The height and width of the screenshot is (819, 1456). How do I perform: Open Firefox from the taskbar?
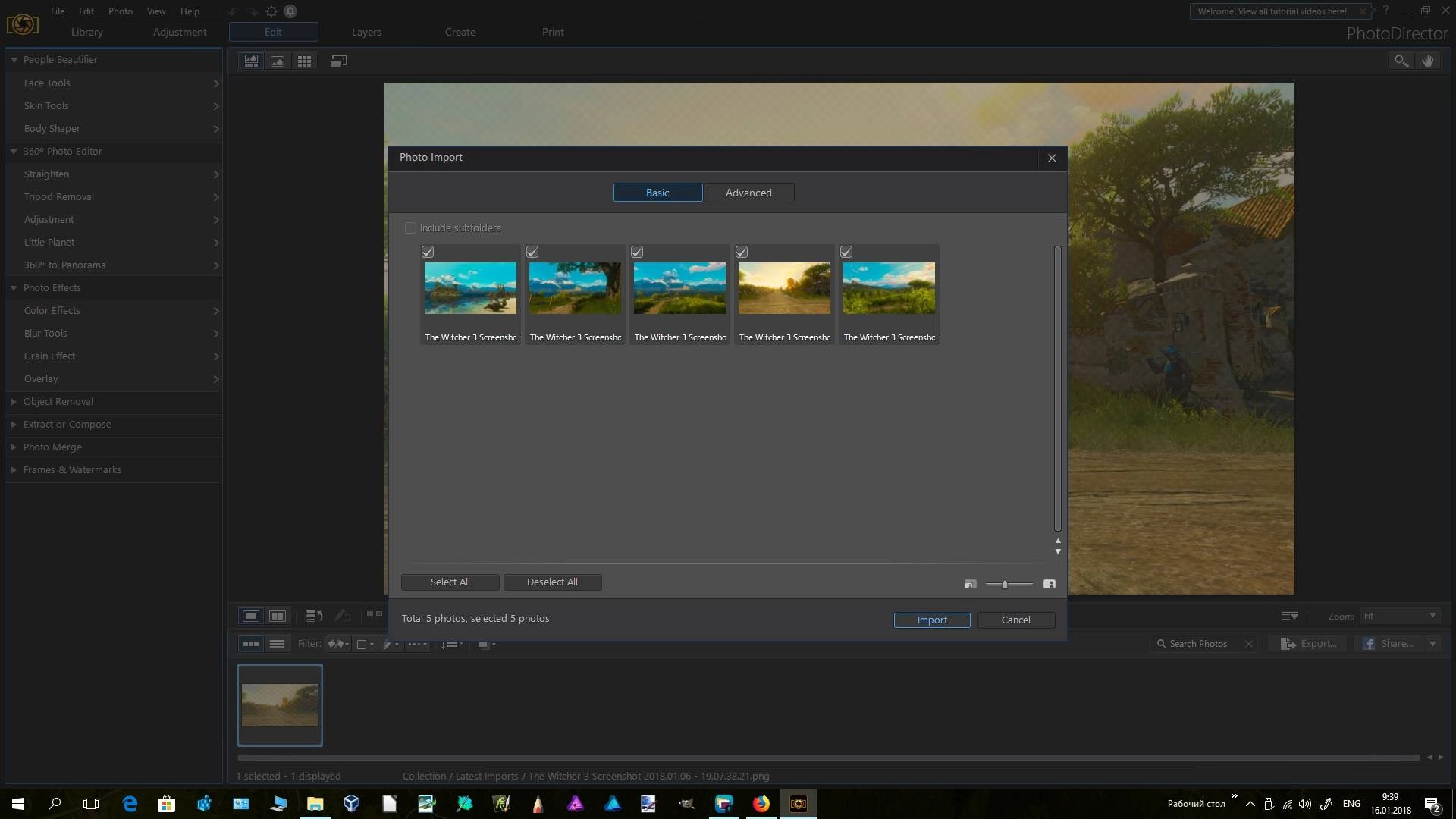coord(761,803)
